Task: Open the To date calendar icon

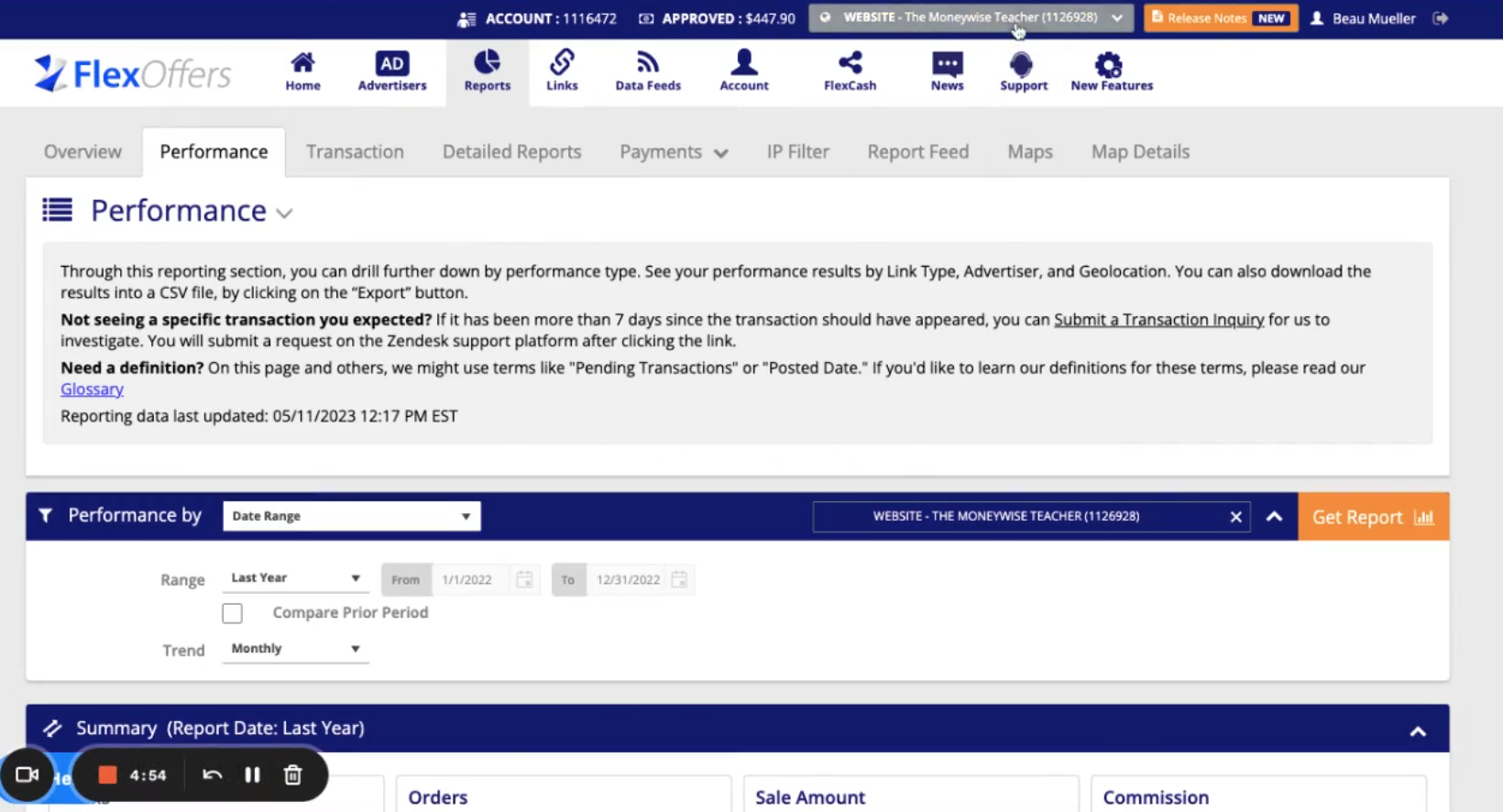Action: click(679, 579)
